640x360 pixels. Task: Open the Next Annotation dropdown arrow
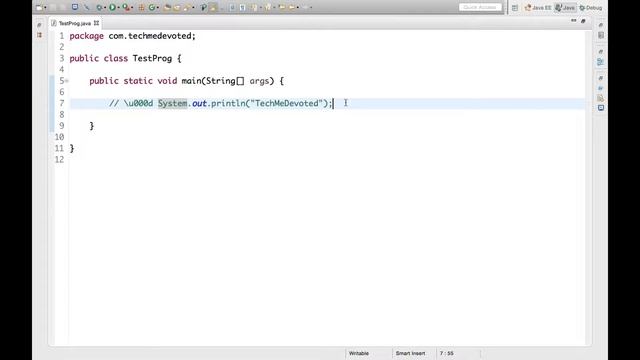[261, 7]
